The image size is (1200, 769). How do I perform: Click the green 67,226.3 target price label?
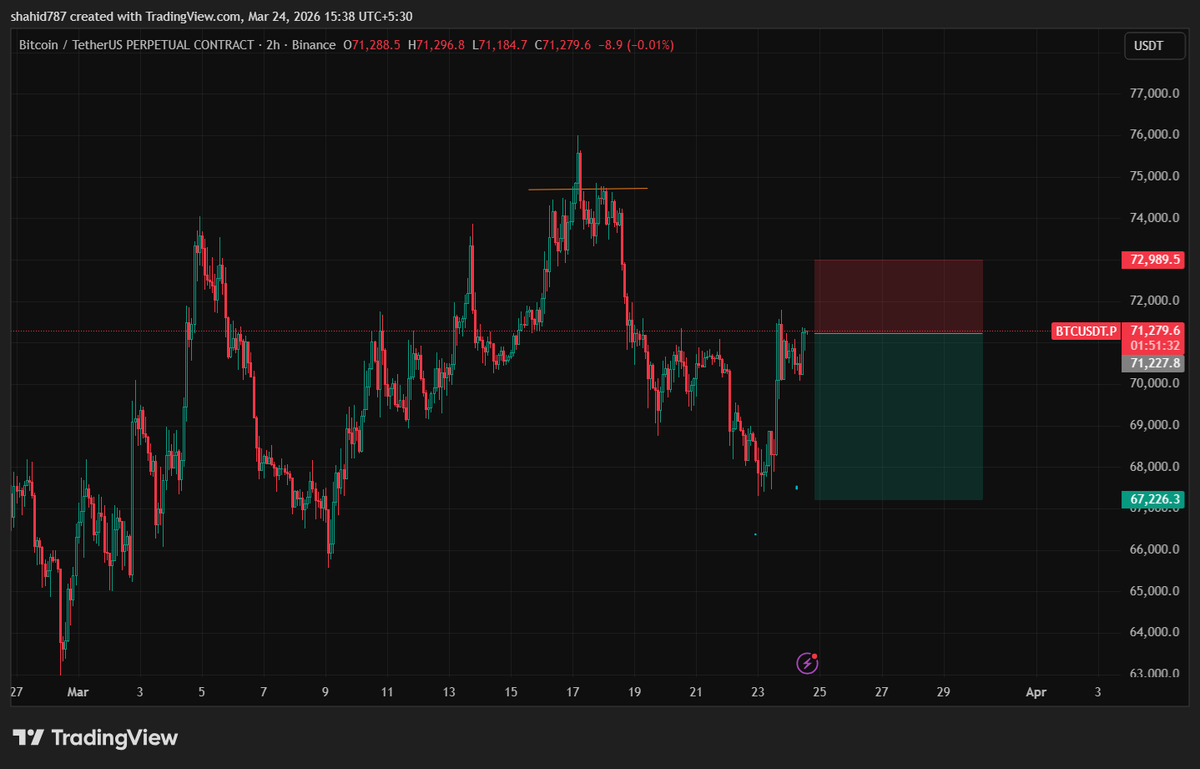(1150, 495)
